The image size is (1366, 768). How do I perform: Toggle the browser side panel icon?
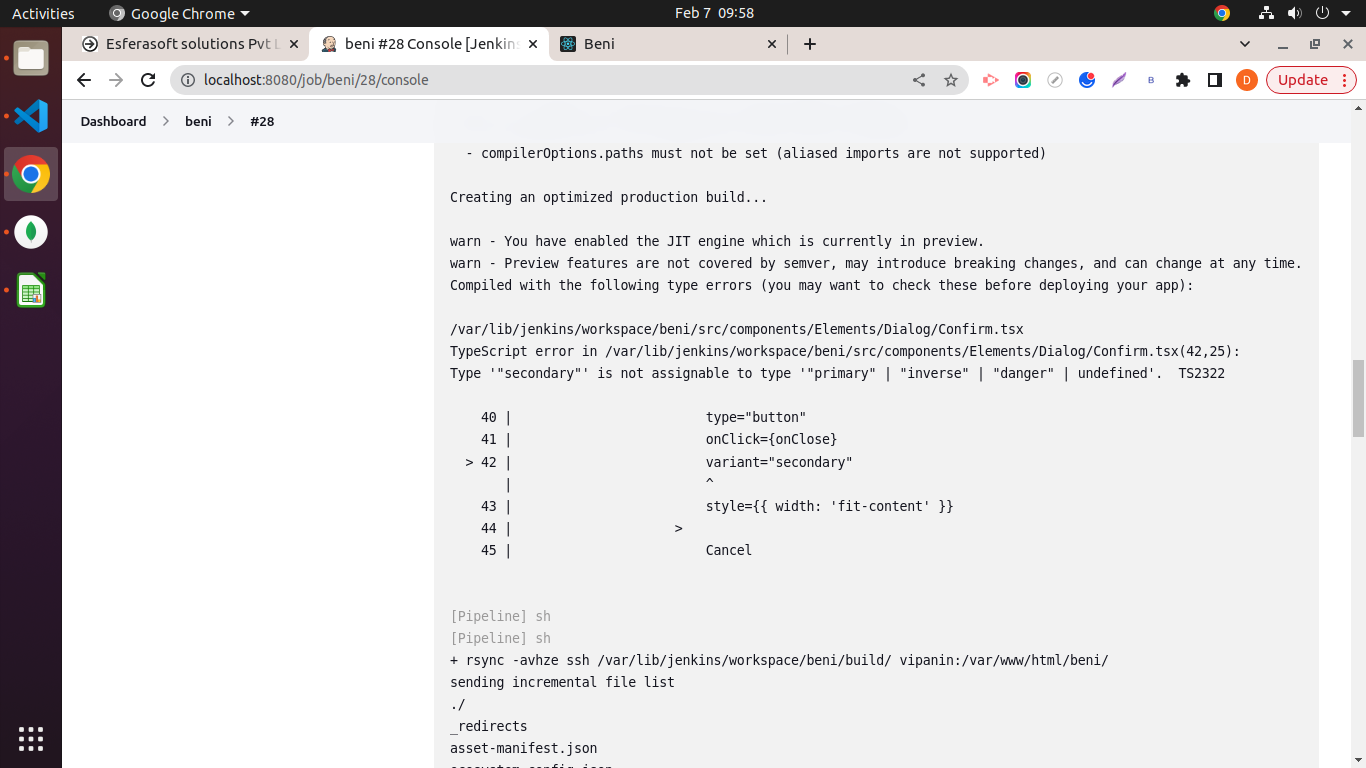(x=1215, y=80)
